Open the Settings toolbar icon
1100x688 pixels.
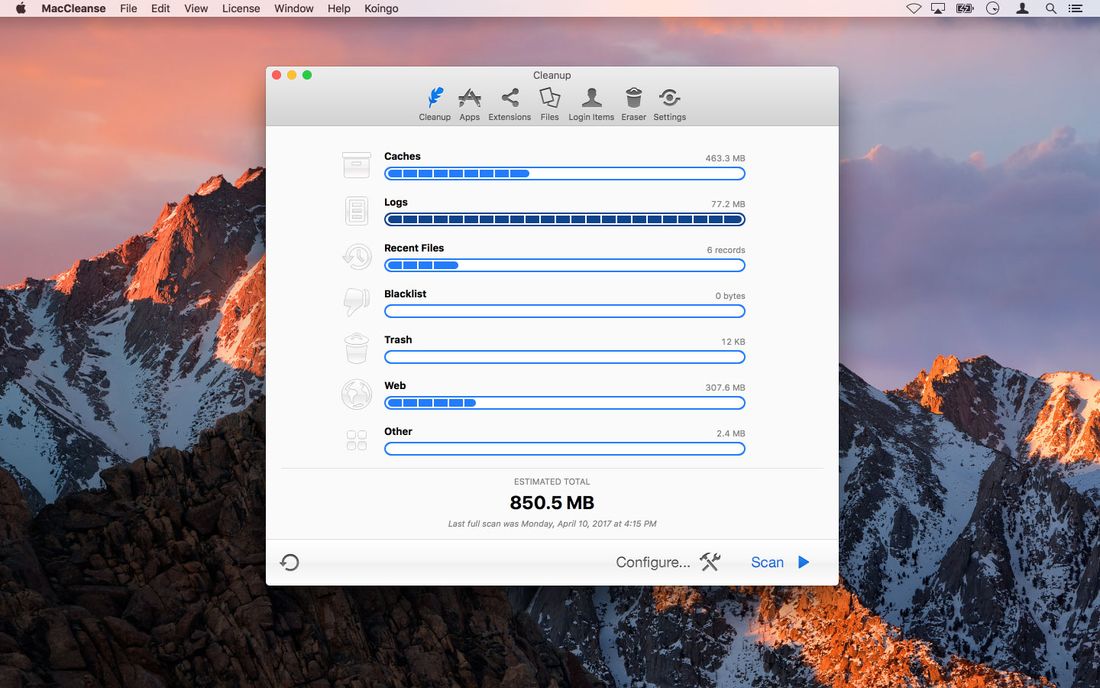click(669, 98)
